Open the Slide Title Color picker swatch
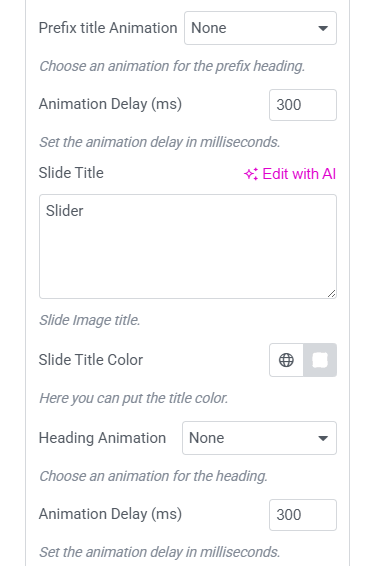 click(x=320, y=360)
